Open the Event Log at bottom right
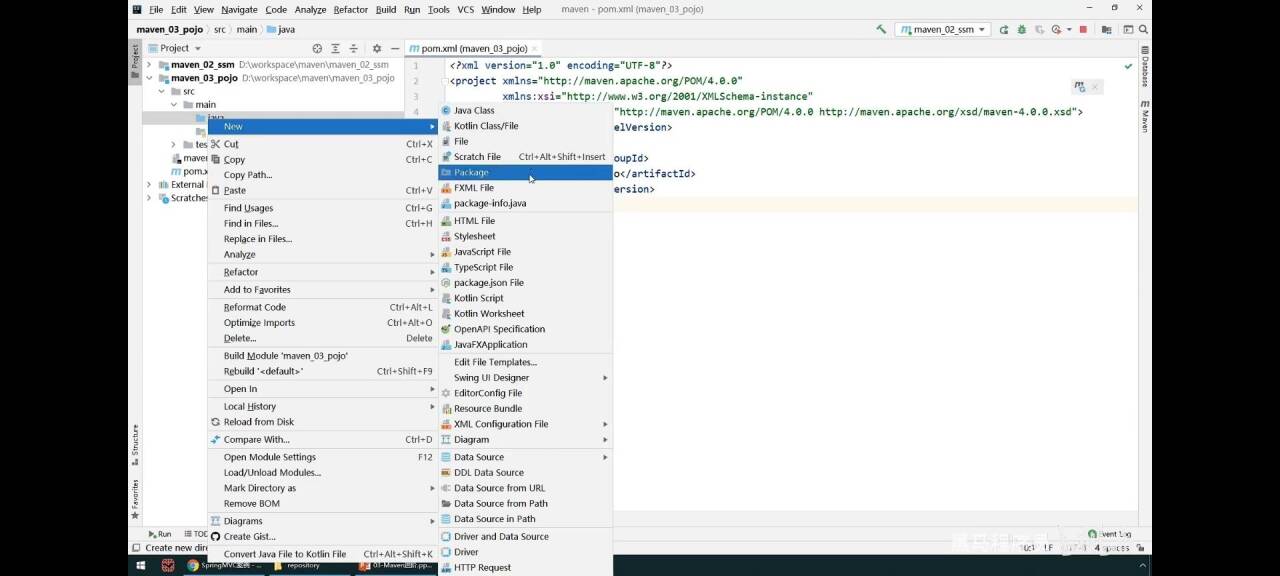1280x576 pixels. pos(1110,534)
